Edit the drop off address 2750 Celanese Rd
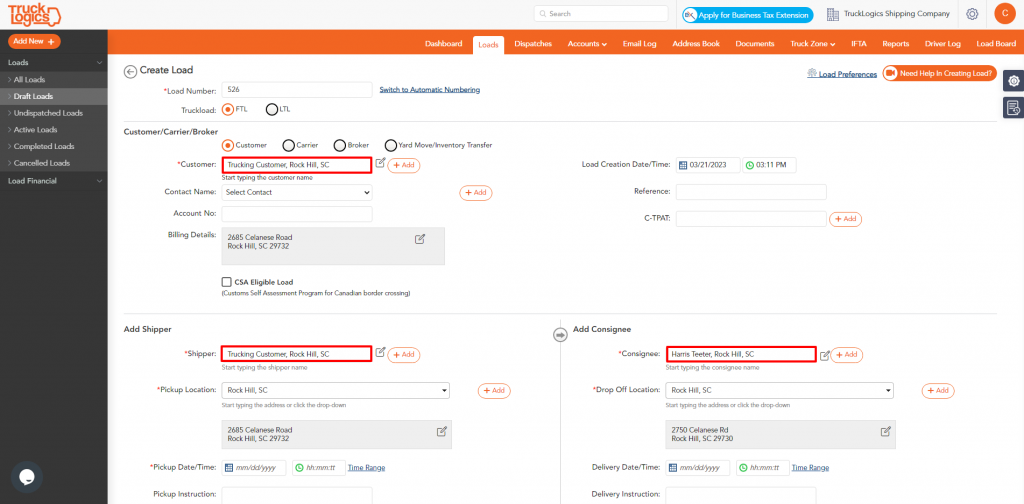 (886, 431)
